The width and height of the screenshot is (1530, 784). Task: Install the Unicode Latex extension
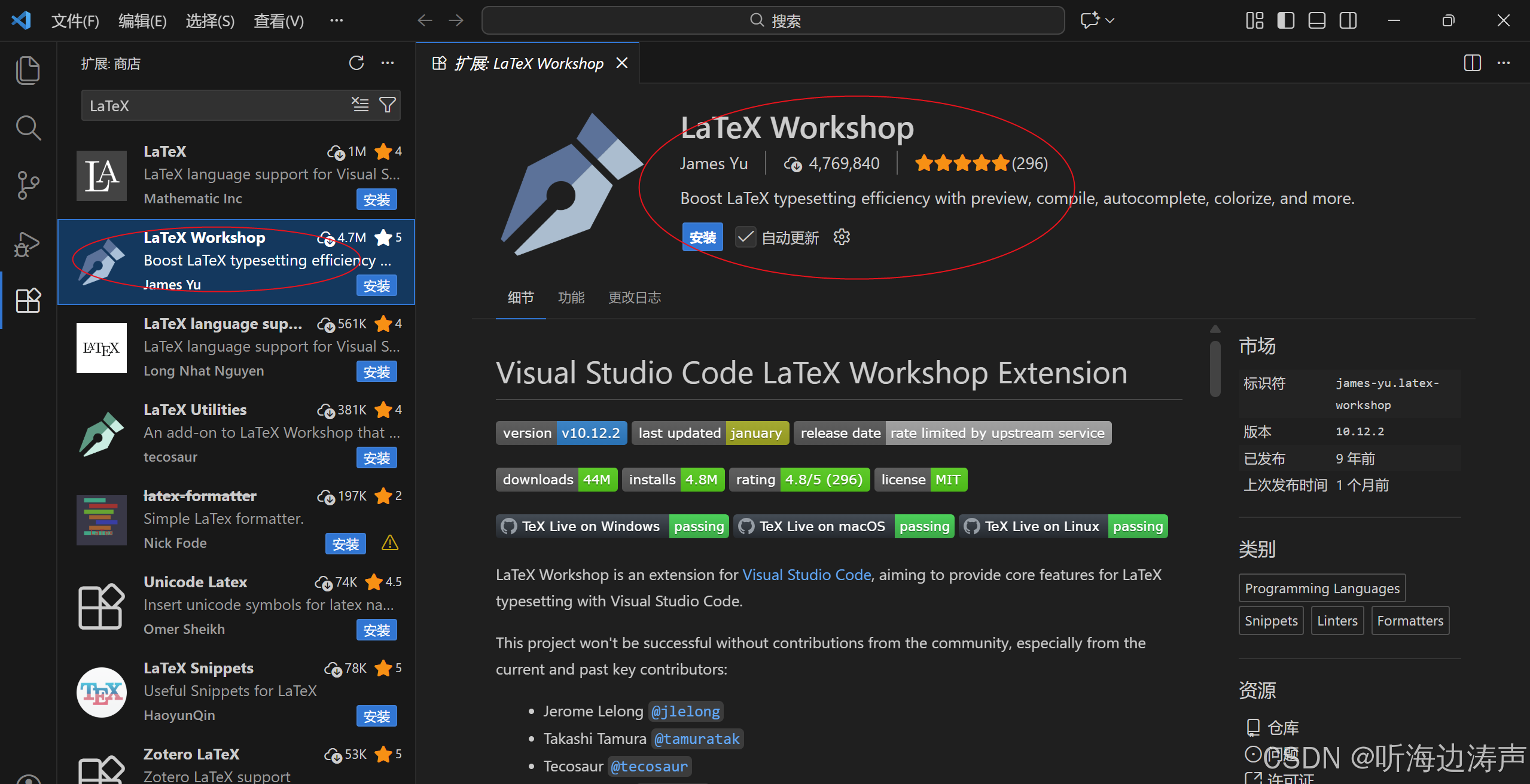click(377, 630)
